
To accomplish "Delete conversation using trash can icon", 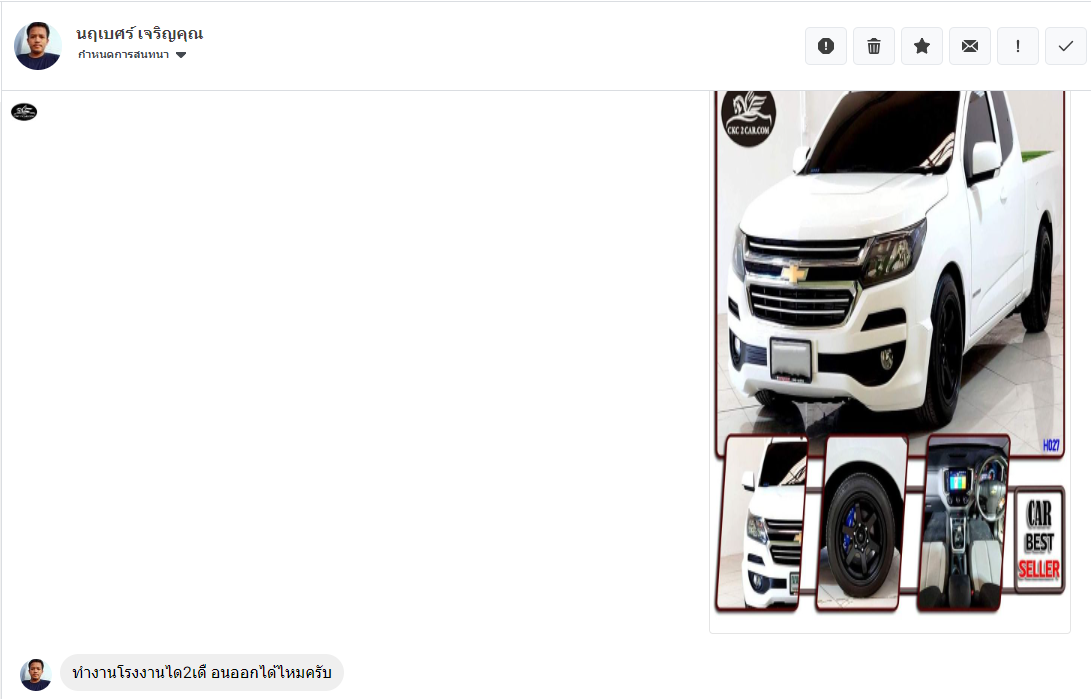I will (874, 46).
